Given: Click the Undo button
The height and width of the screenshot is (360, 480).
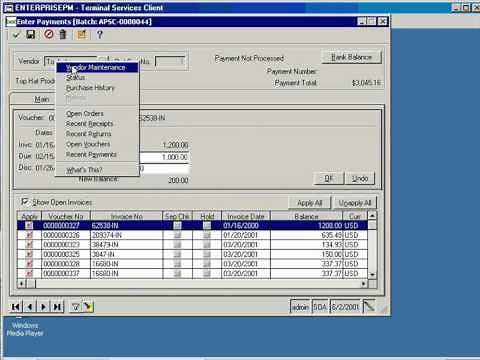Looking at the screenshot, I should [360, 178].
